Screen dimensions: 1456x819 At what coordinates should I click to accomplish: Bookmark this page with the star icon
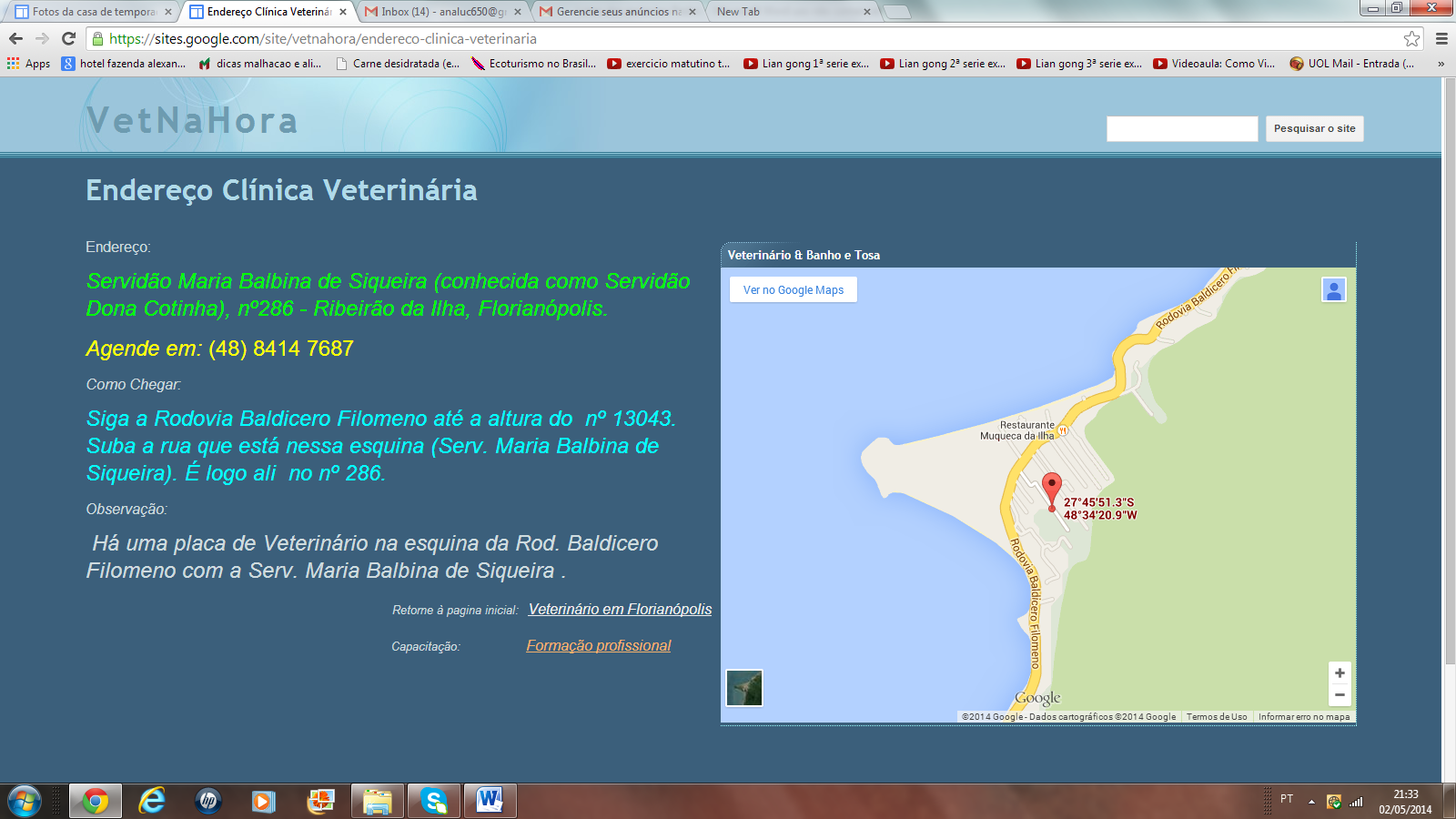[x=1411, y=38]
